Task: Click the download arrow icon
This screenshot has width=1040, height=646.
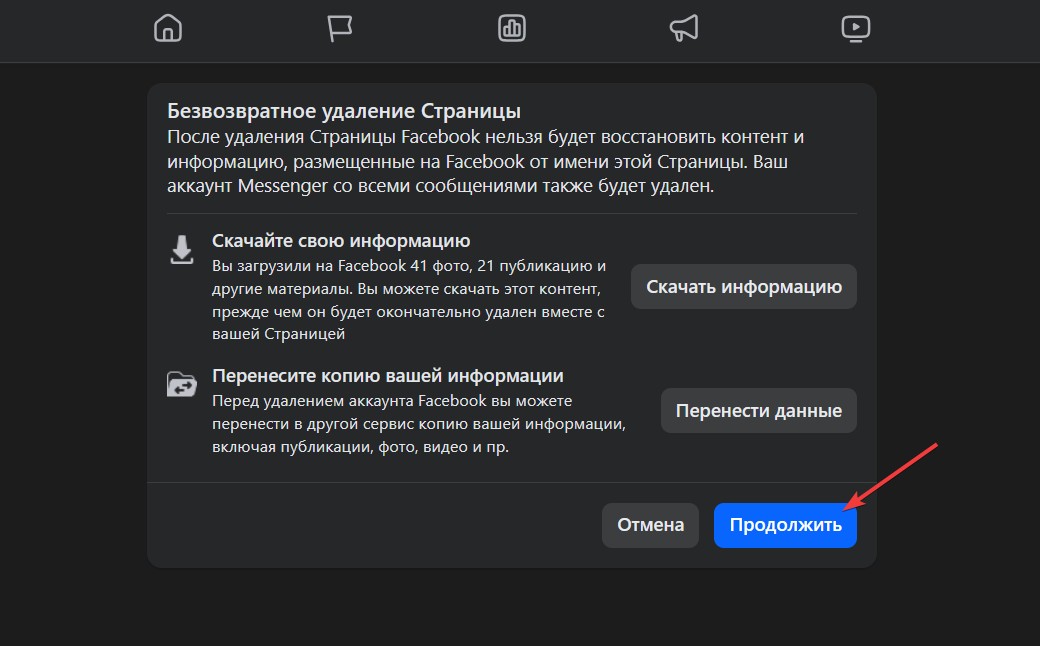Action: tap(182, 250)
